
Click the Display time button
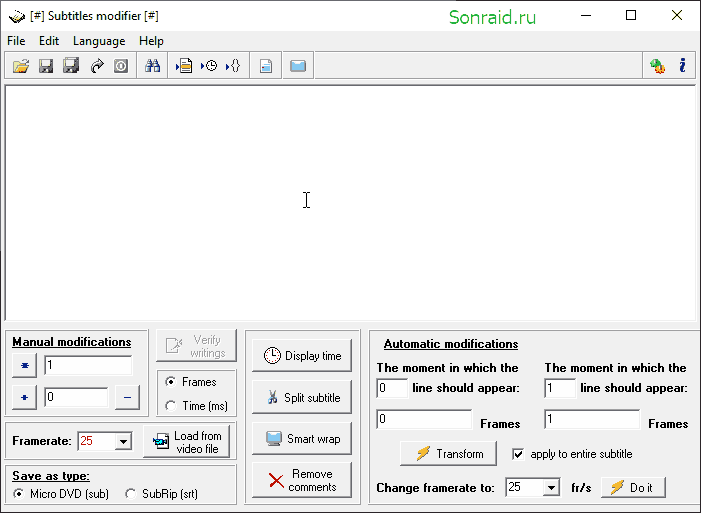click(302, 356)
